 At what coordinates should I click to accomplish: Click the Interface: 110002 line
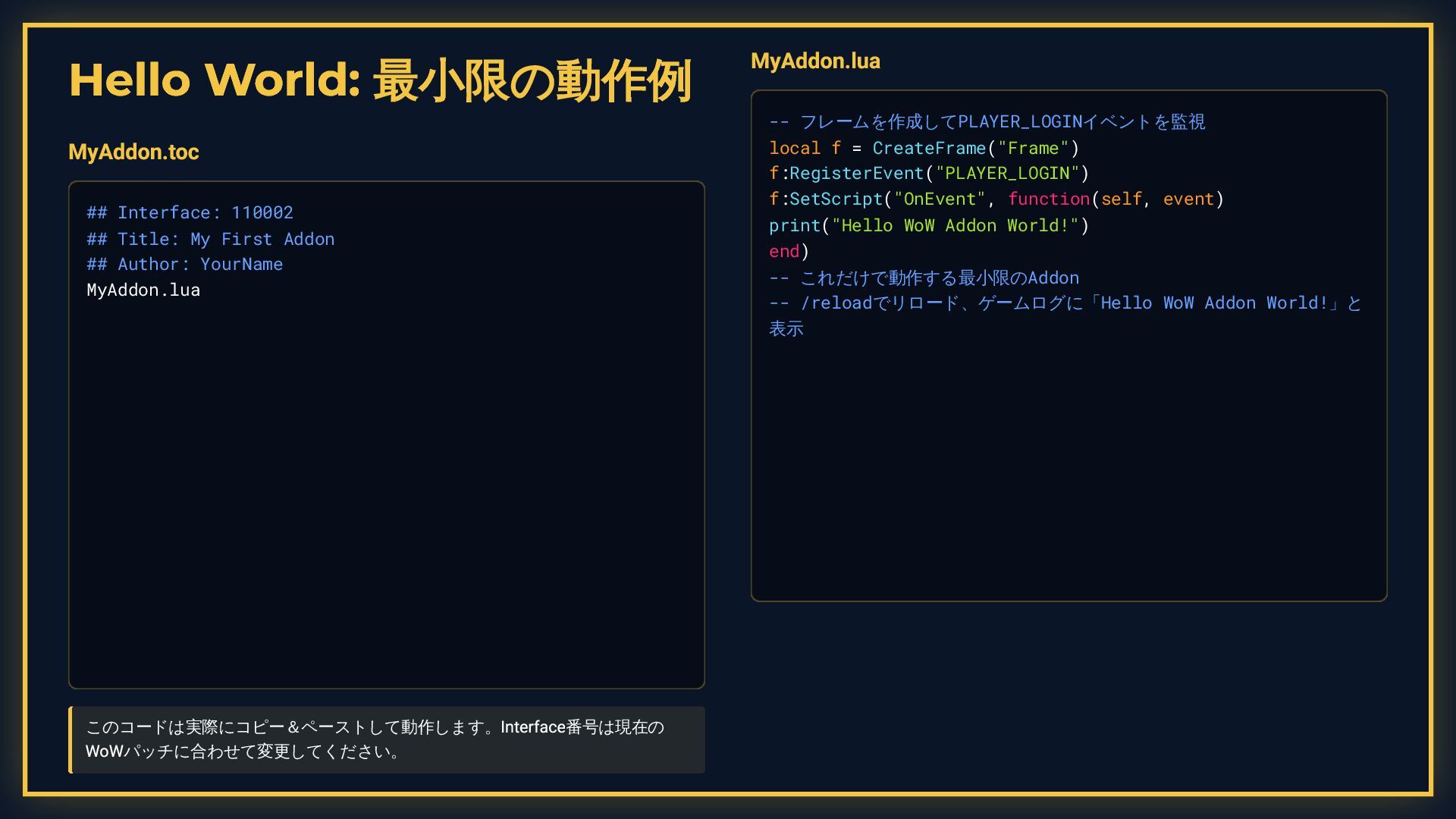pyautogui.click(x=190, y=213)
